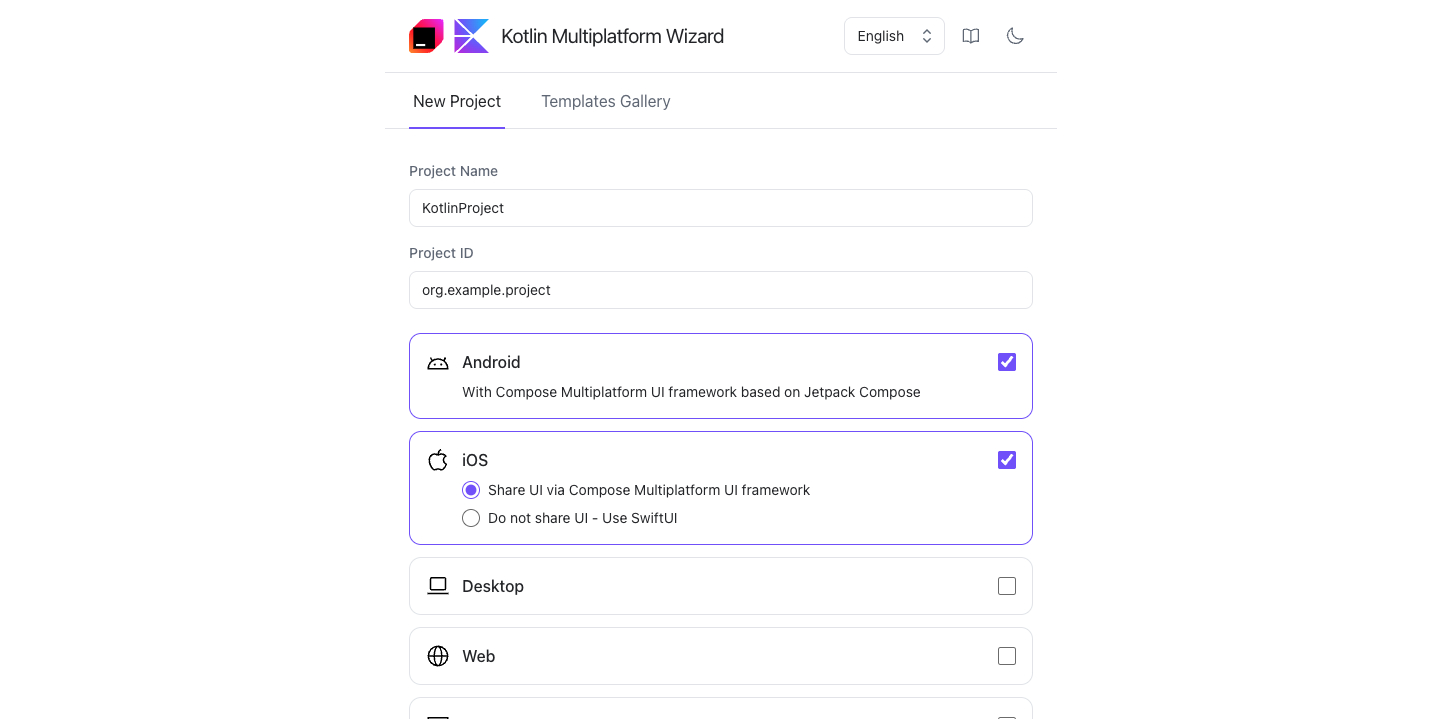Uncheck the iOS target checkbox
The width and height of the screenshot is (1440, 719).
(1006, 460)
